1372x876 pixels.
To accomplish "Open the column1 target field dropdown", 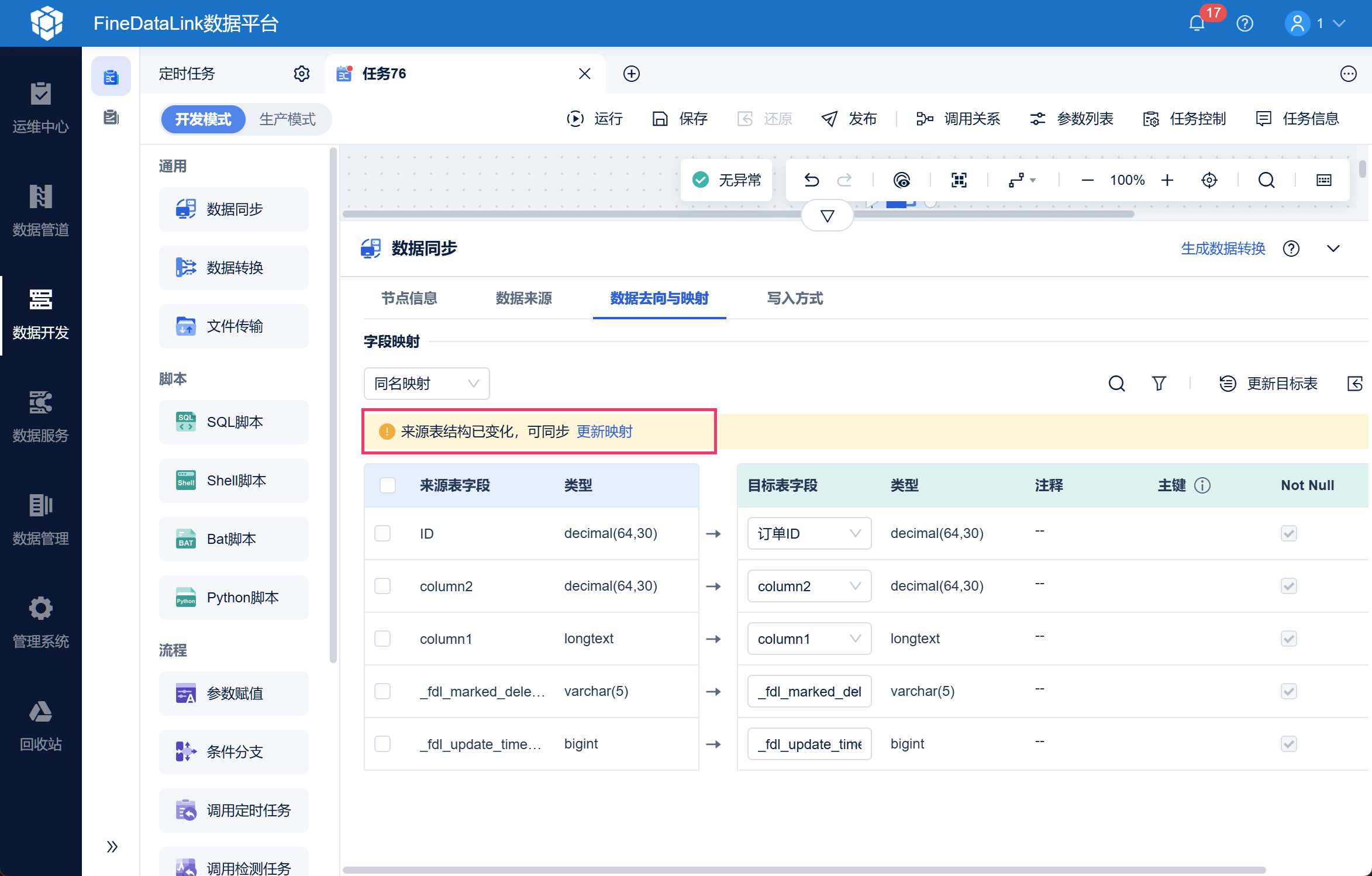I will pos(809,639).
